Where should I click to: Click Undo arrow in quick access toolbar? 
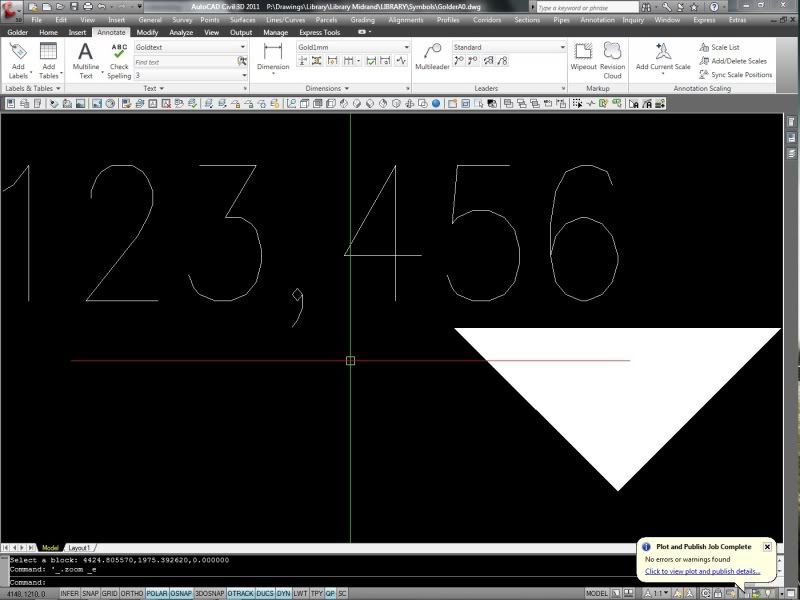click(102, 7)
